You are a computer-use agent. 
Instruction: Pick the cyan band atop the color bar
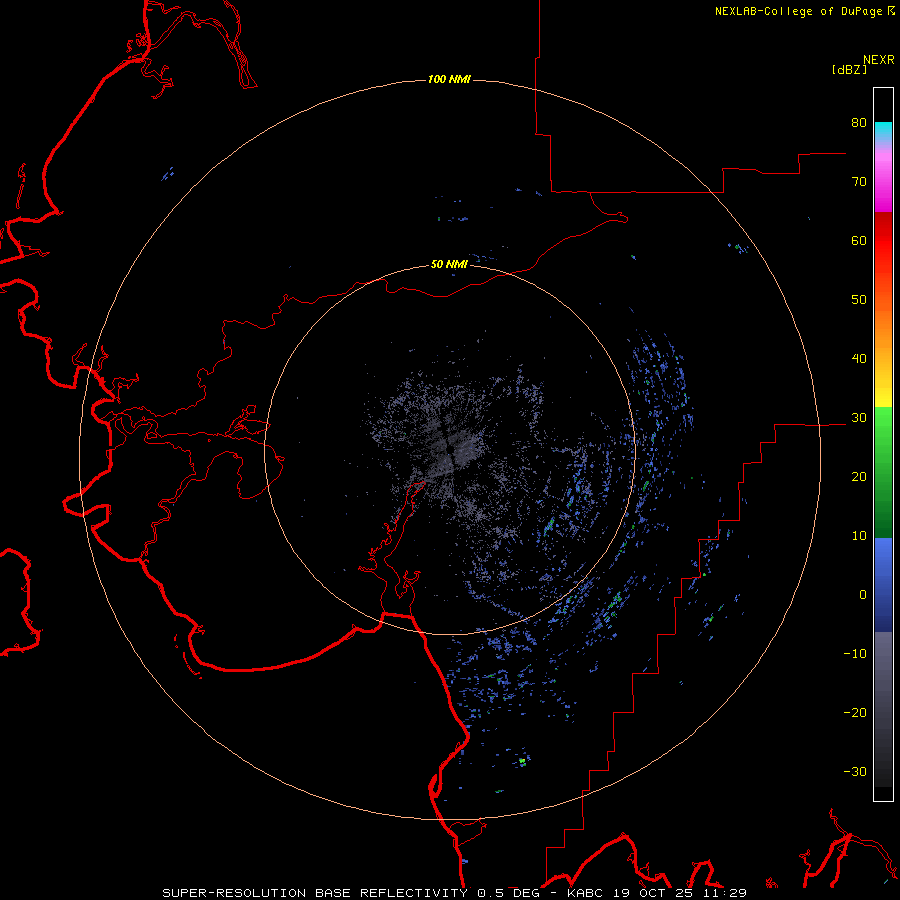point(883,131)
